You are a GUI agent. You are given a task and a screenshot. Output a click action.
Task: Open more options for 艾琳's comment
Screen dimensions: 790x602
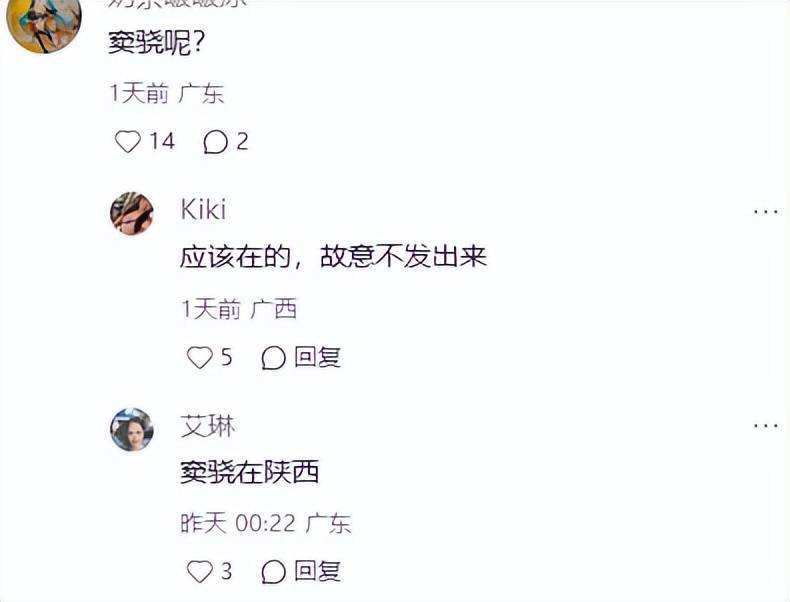point(765,426)
